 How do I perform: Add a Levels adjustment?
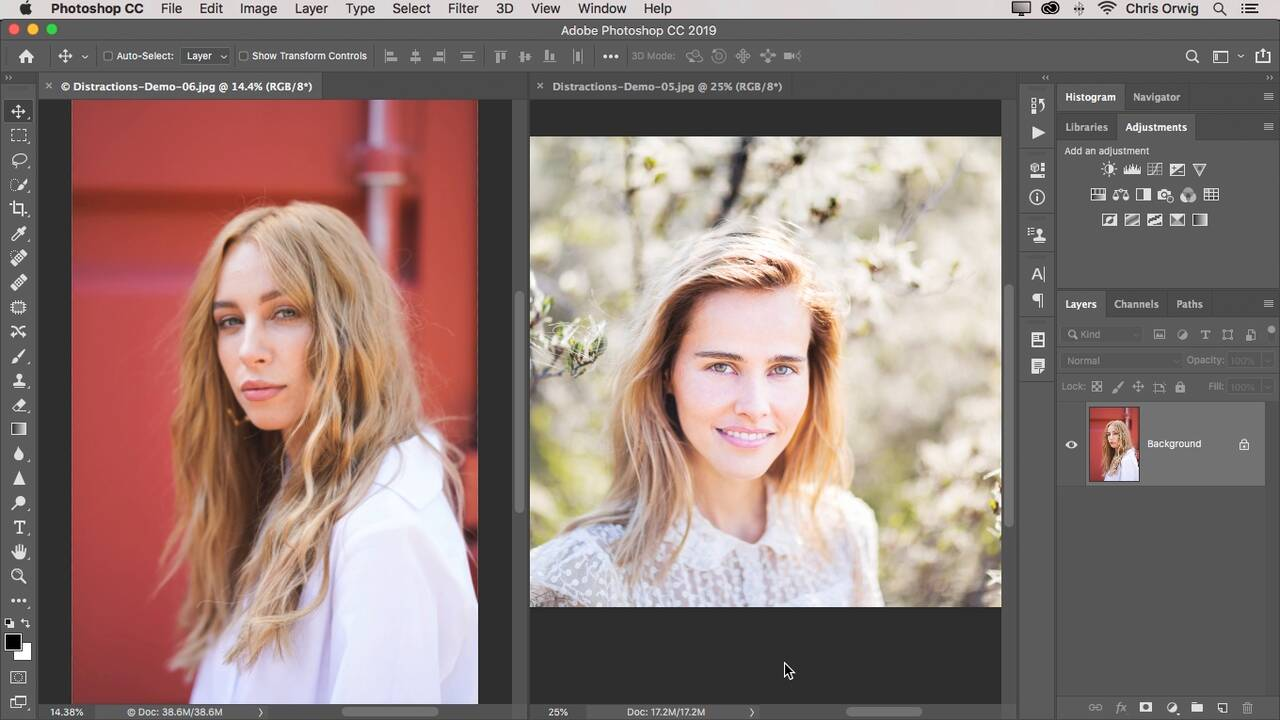1132,170
